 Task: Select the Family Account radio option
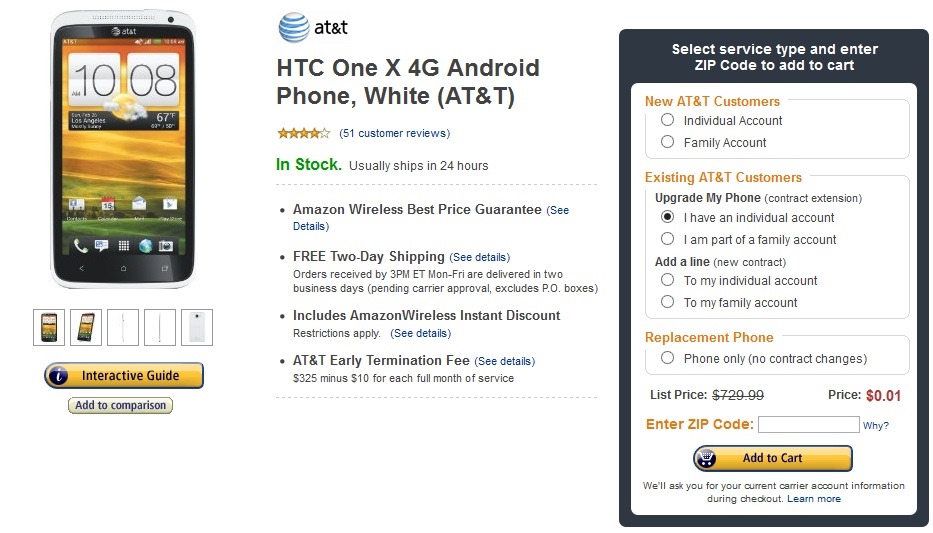point(667,142)
